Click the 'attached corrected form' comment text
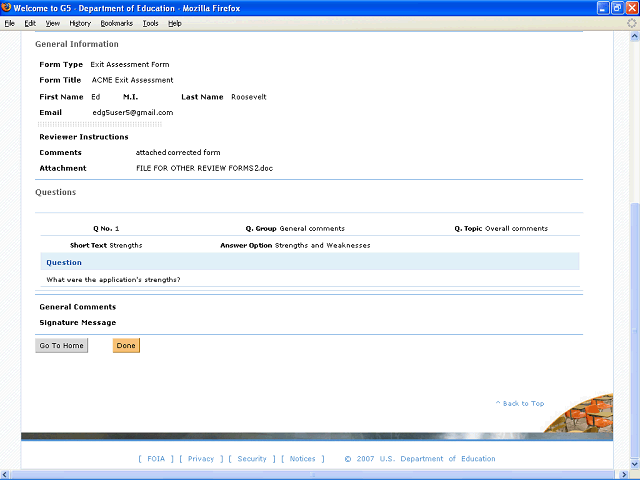Image resolution: width=640 pixels, height=480 pixels. click(x=178, y=153)
